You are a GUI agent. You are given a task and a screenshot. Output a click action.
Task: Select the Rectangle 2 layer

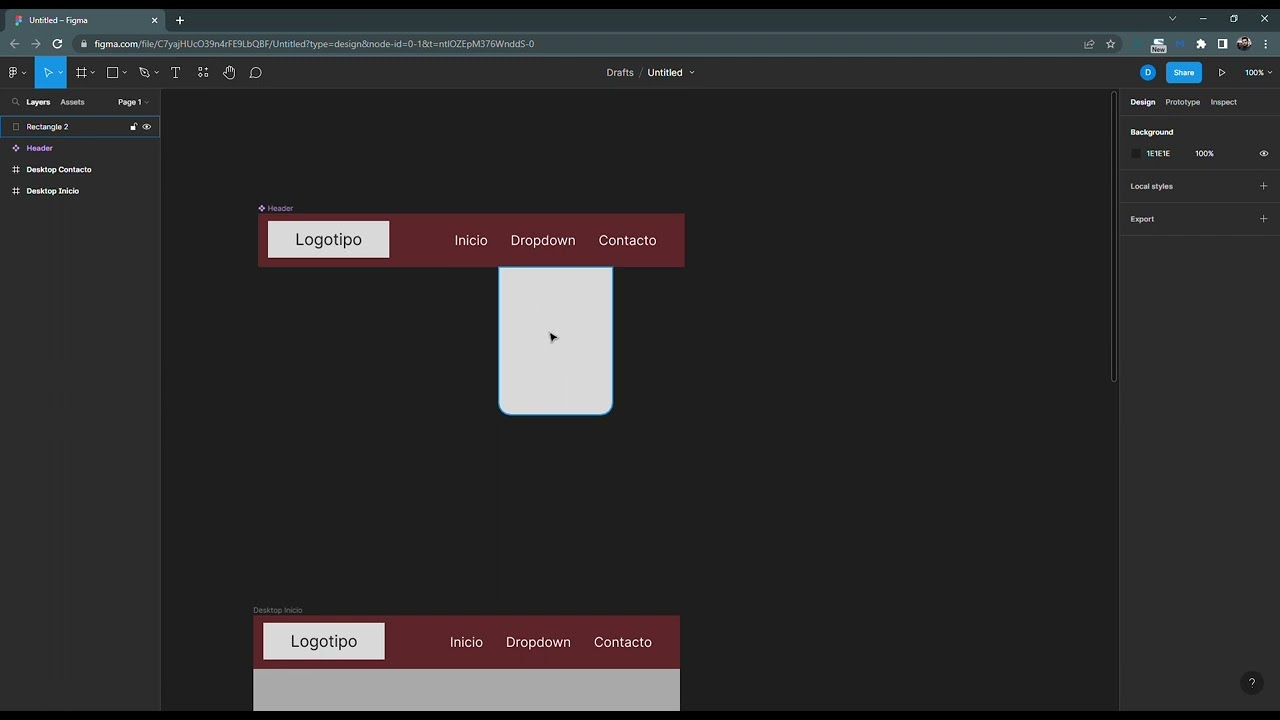[x=80, y=127]
